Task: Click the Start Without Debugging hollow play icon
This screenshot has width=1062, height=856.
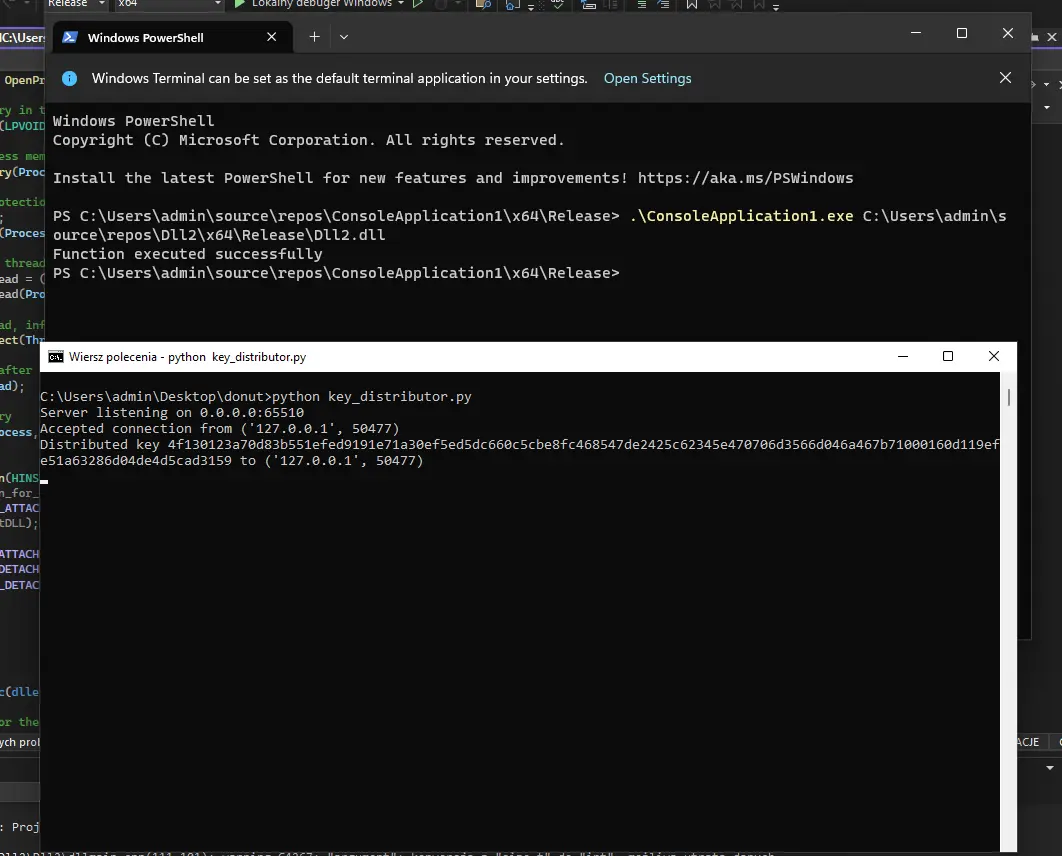Action: tap(419, 4)
